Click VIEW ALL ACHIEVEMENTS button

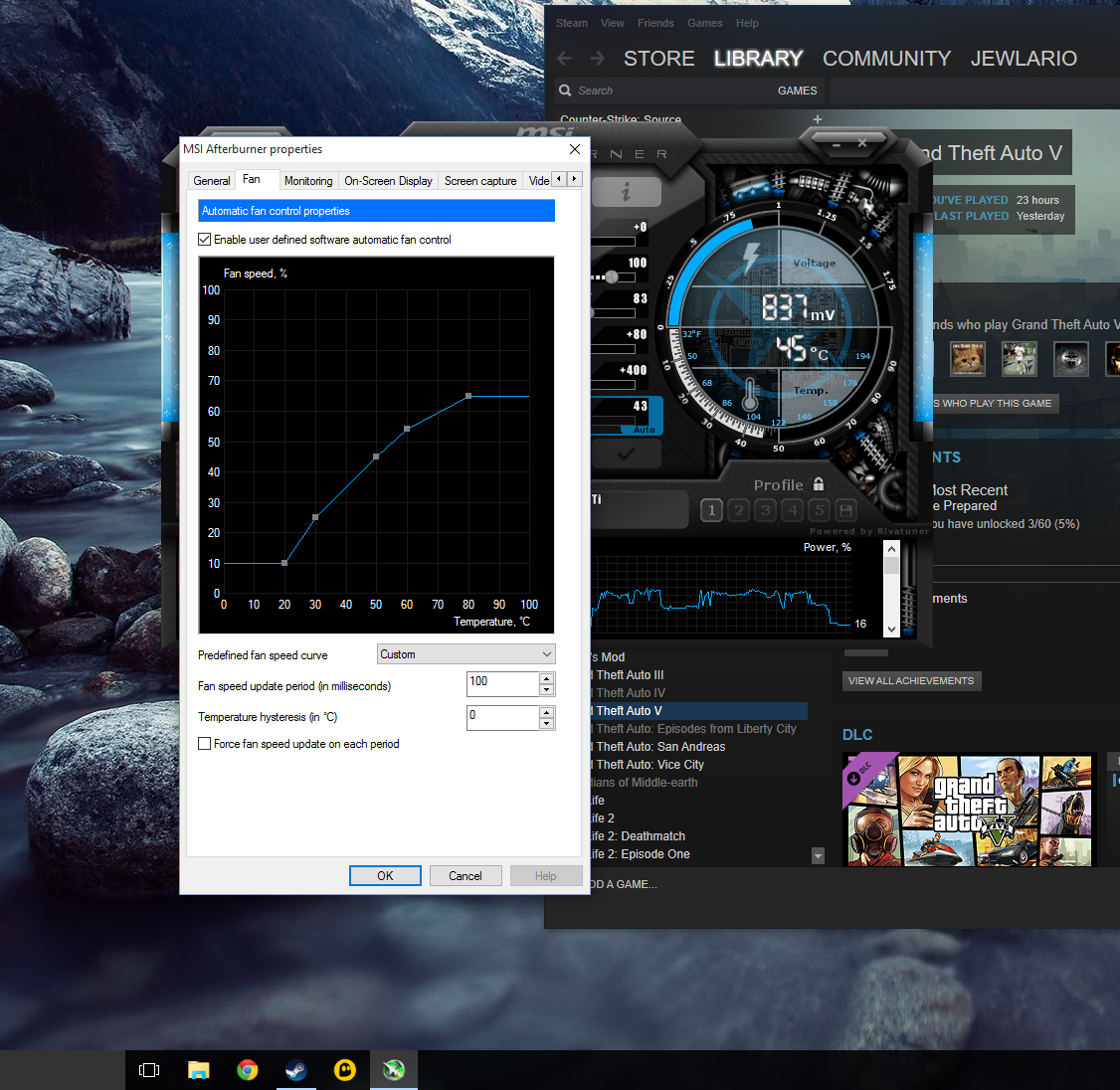[x=911, y=680]
